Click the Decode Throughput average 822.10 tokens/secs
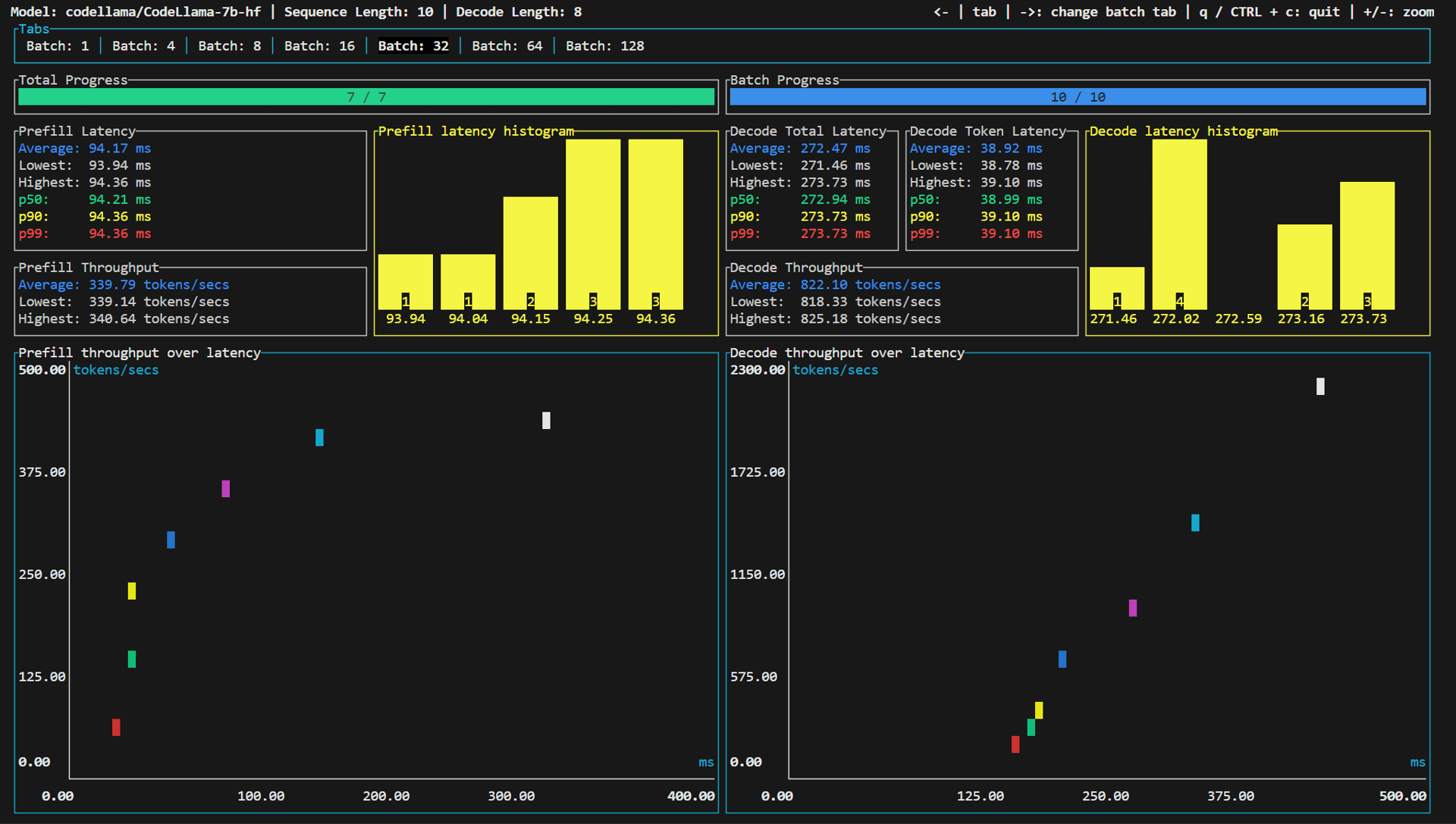 [x=871, y=285]
